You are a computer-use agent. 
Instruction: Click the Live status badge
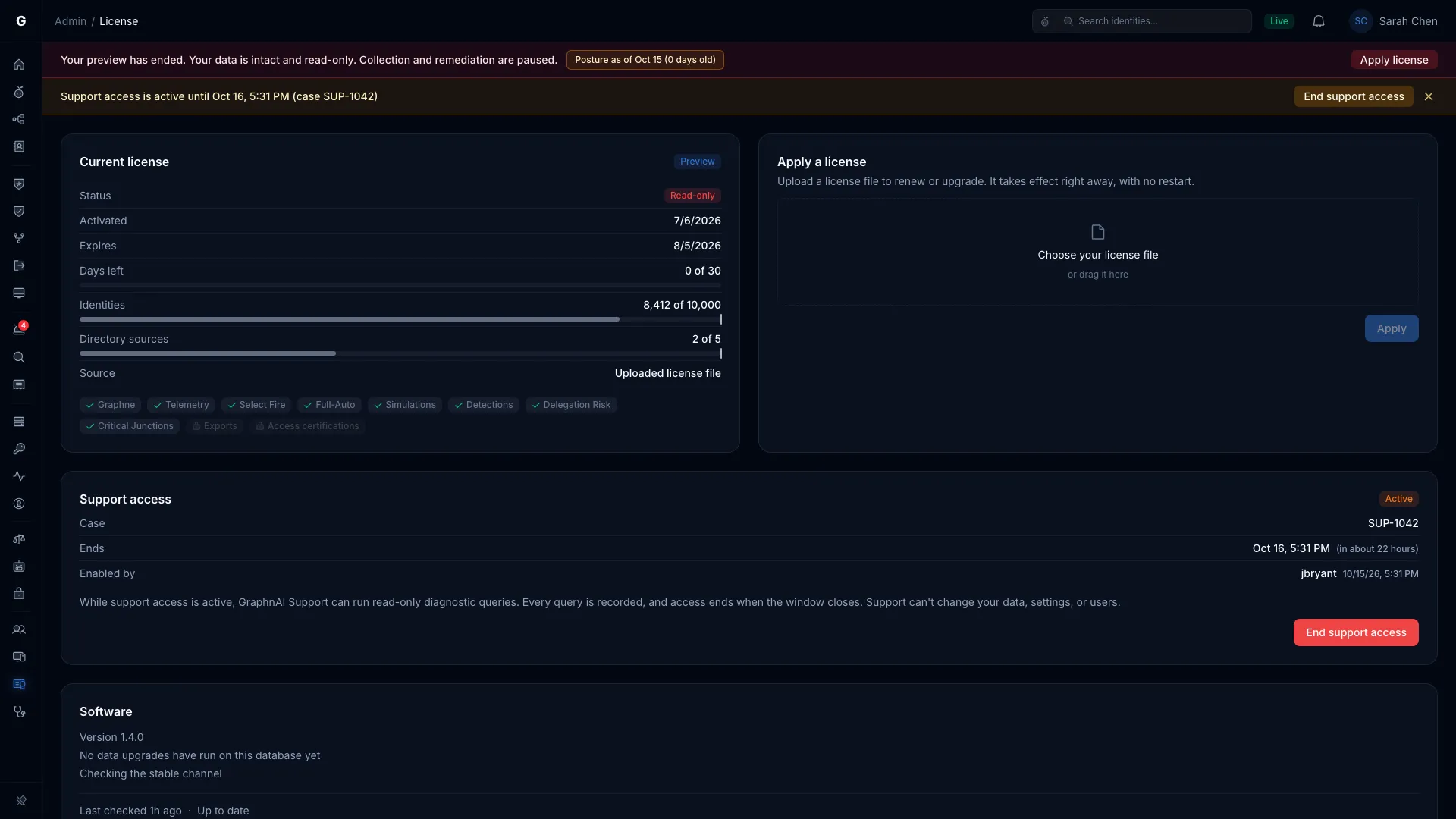1279,21
